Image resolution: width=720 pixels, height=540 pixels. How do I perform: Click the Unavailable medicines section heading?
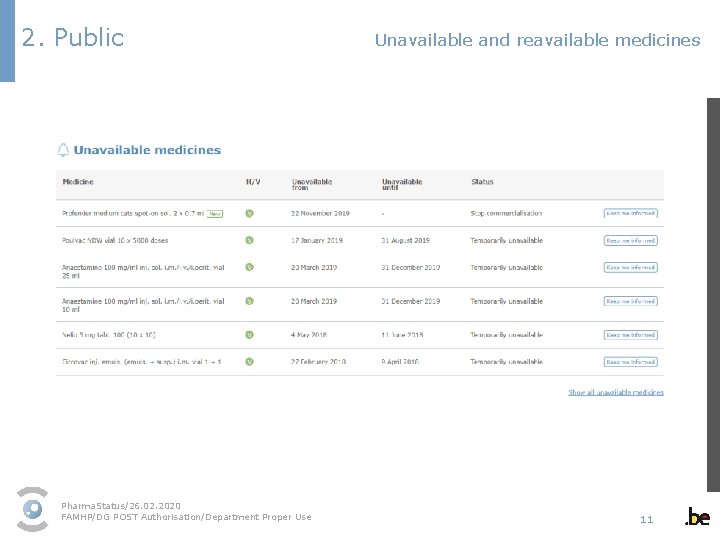coord(147,150)
